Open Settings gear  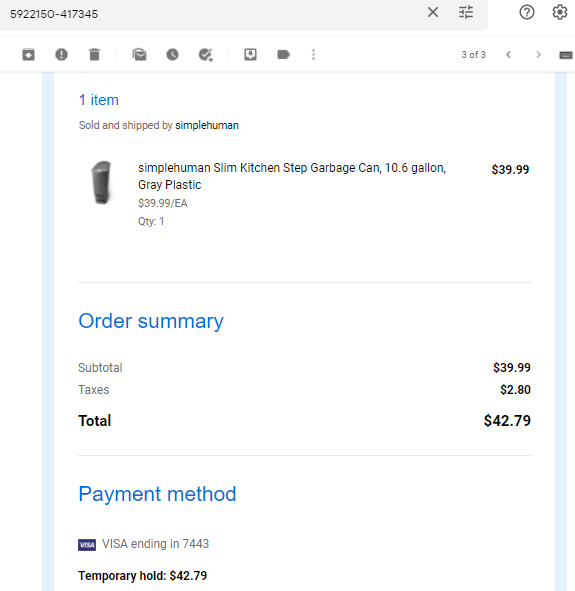click(x=560, y=12)
